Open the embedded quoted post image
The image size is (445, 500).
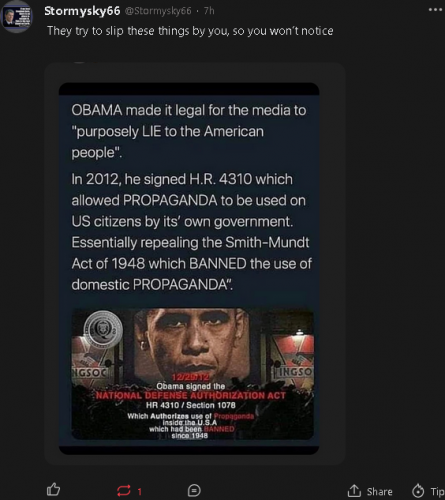189,269
